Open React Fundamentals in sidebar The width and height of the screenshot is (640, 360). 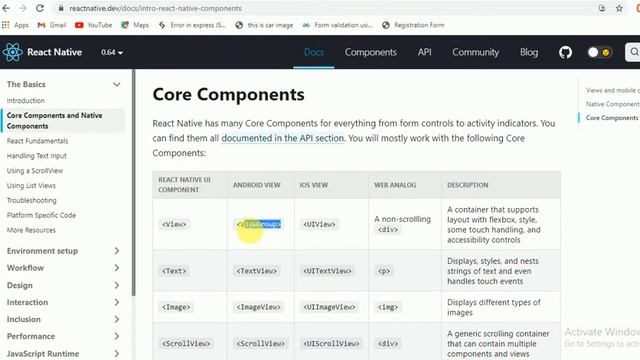click(x=38, y=141)
